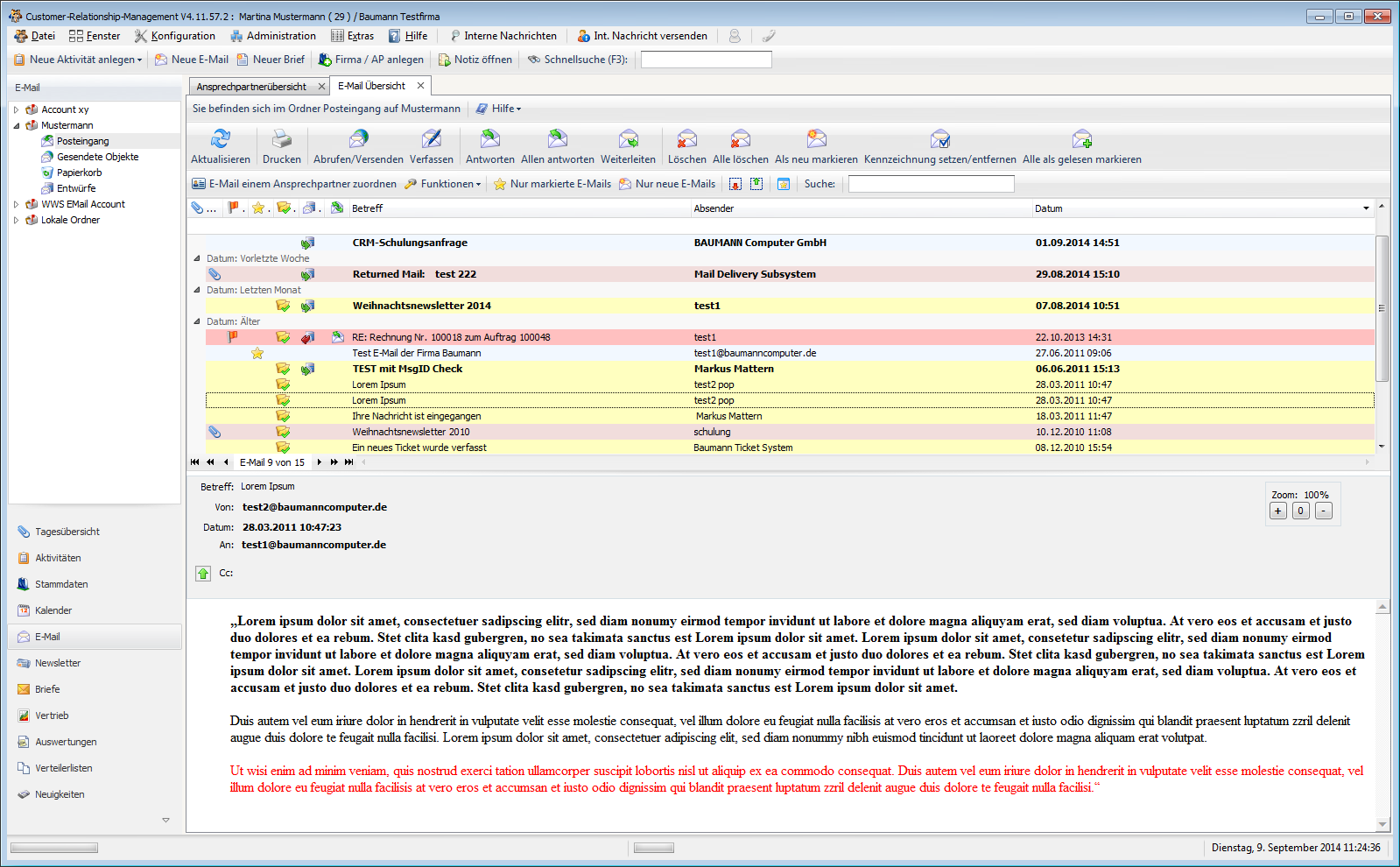Click the Schnellsuche input field
The height and width of the screenshot is (867, 1400).
tap(706, 60)
